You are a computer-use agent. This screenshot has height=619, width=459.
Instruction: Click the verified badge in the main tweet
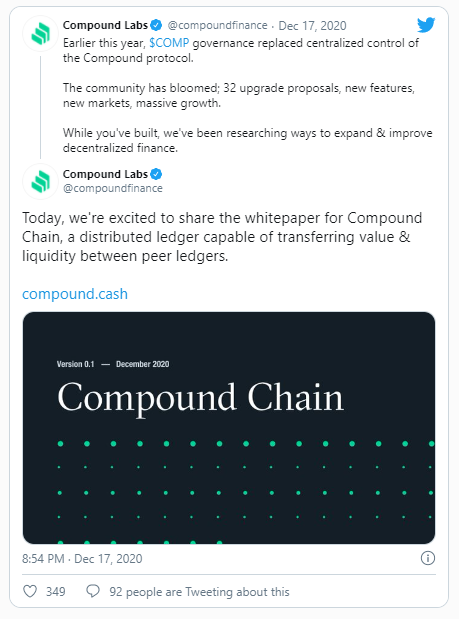click(x=156, y=174)
